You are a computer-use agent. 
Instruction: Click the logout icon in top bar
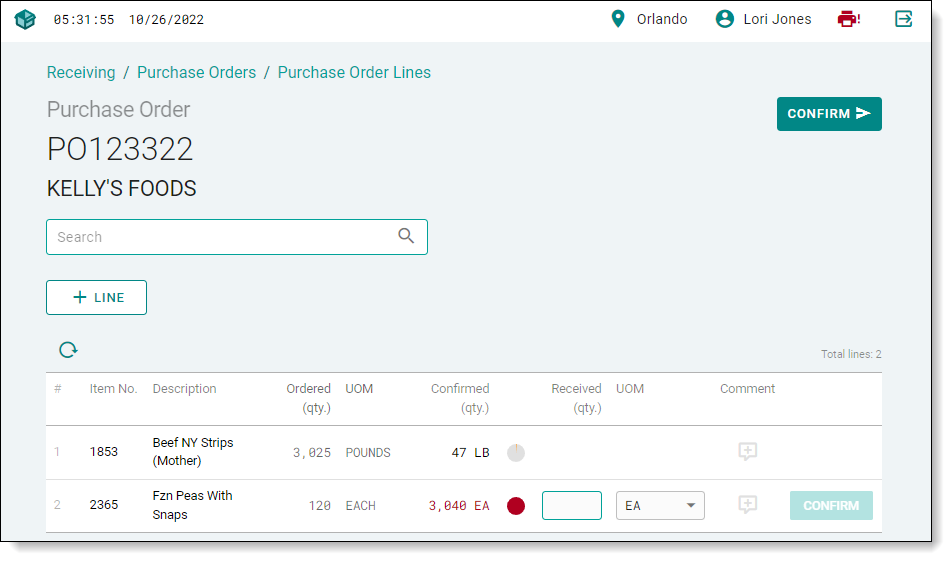point(904,19)
